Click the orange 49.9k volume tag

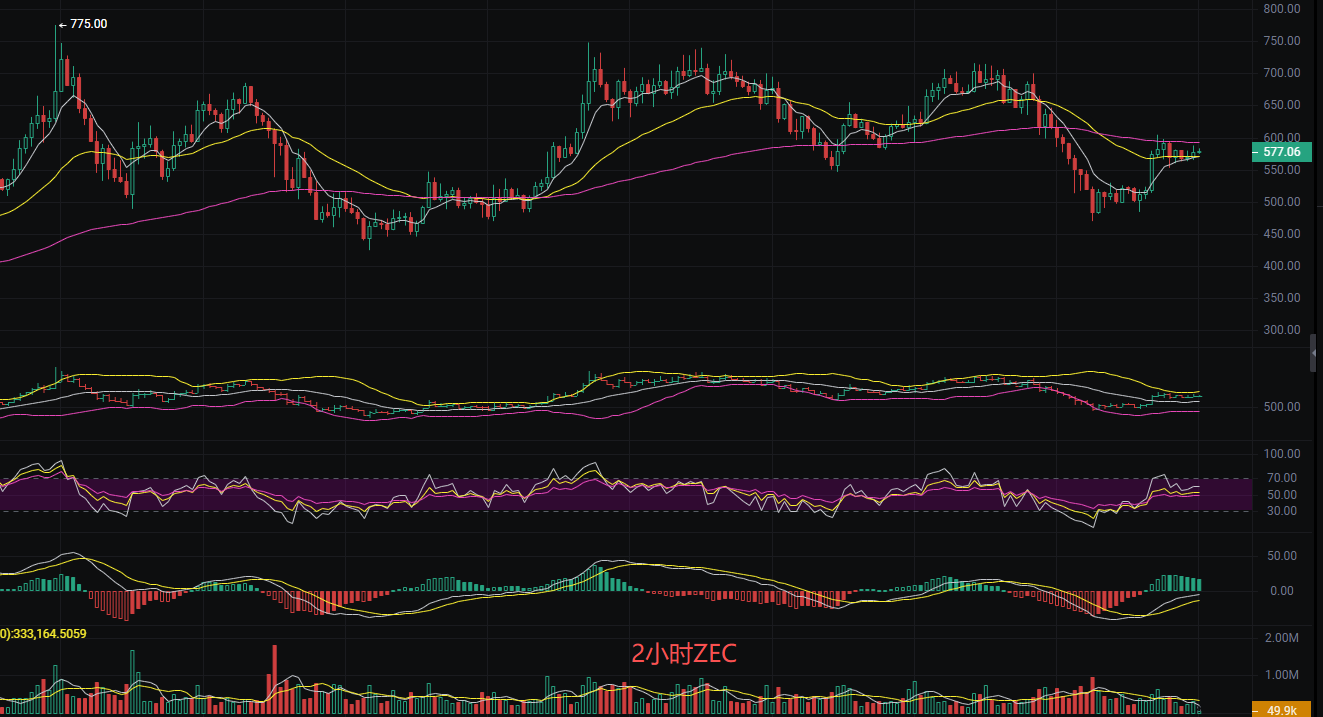point(1280,709)
